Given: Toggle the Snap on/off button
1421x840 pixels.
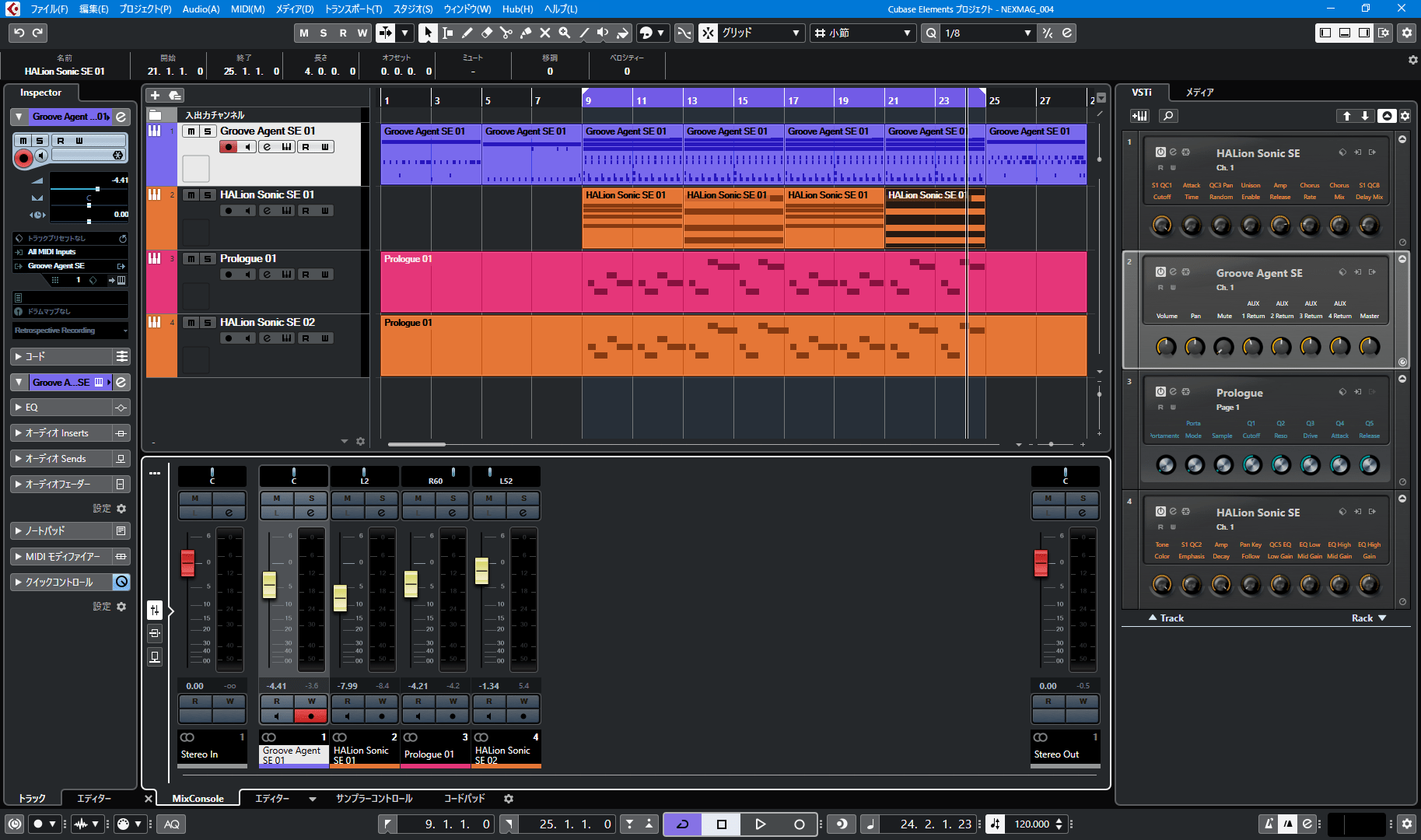Looking at the screenshot, I should click(x=708, y=33).
